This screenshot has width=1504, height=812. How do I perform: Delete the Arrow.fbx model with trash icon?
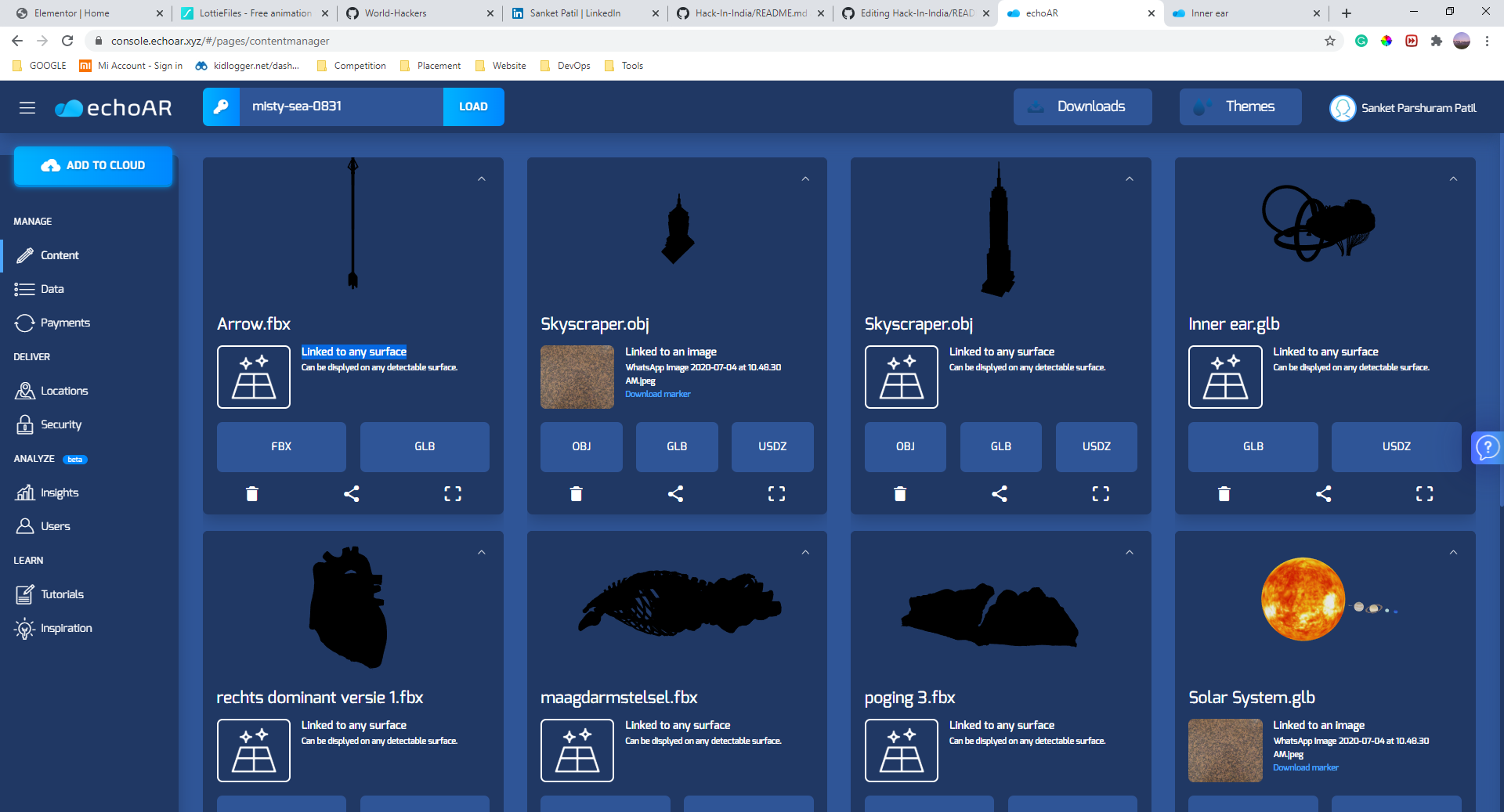pyautogui.click(x=251, y=493)
